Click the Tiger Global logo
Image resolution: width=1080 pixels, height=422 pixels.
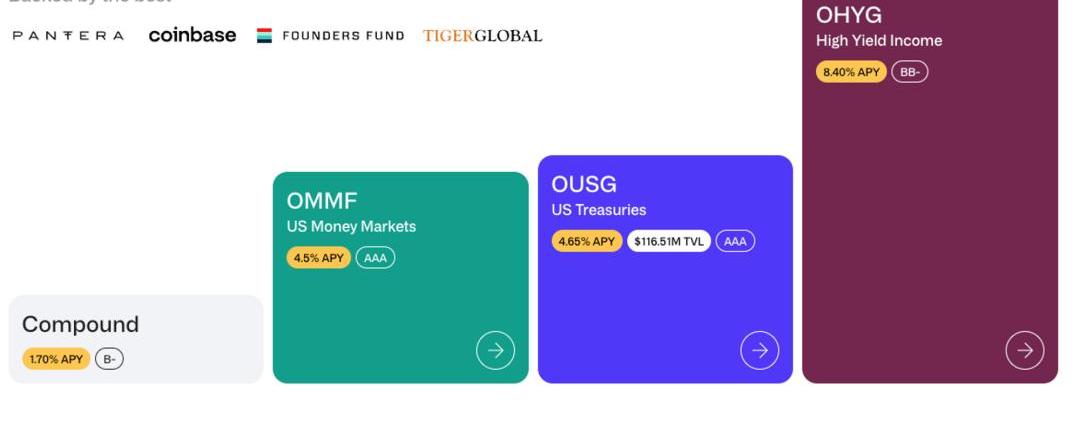pyautogui.click(x=482, y=36)
